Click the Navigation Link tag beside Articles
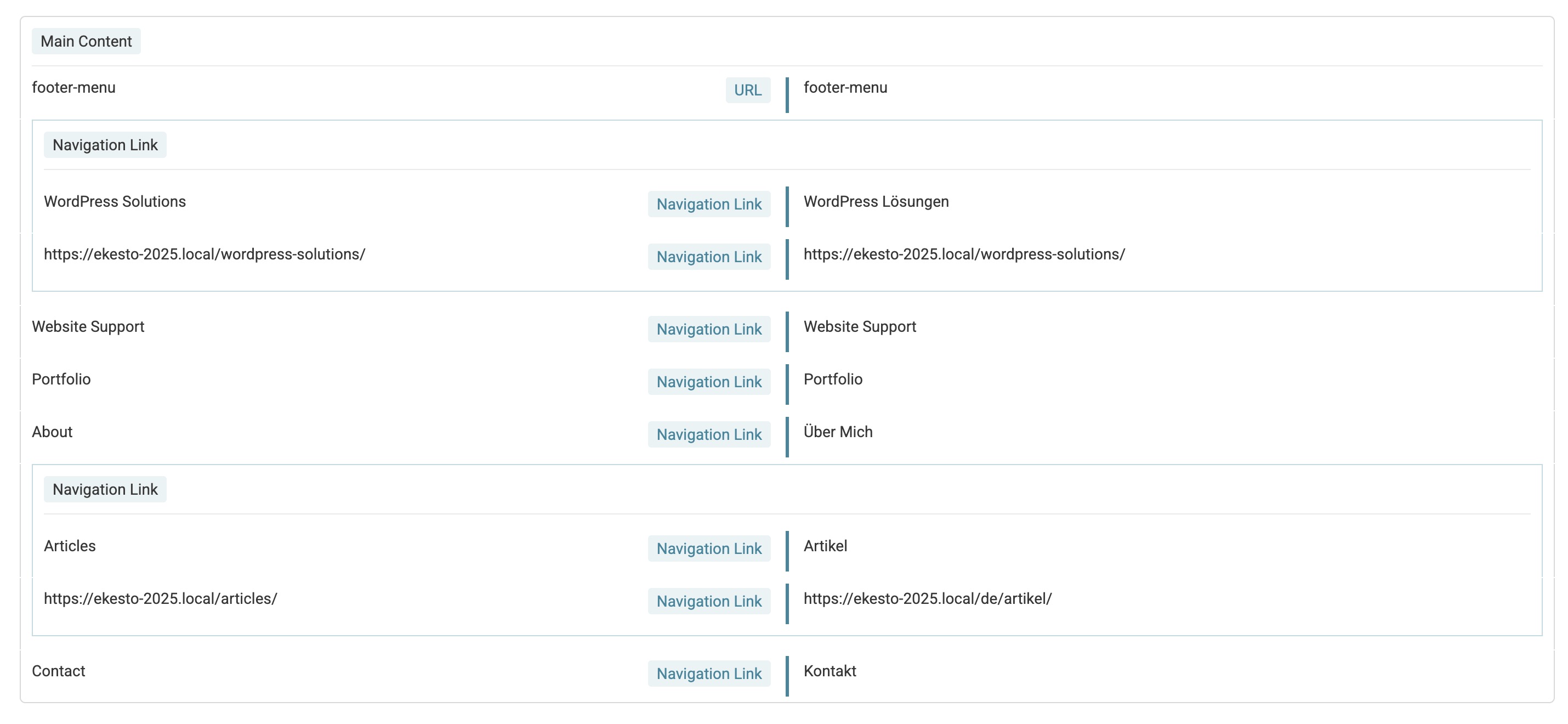This screenshot has height=724, width=1568. [709, 548]
